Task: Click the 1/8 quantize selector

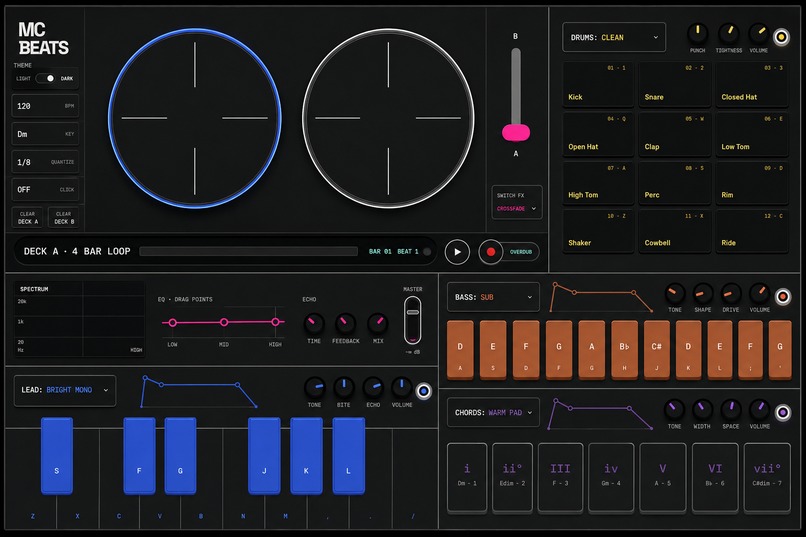Action: coord(45,162)
